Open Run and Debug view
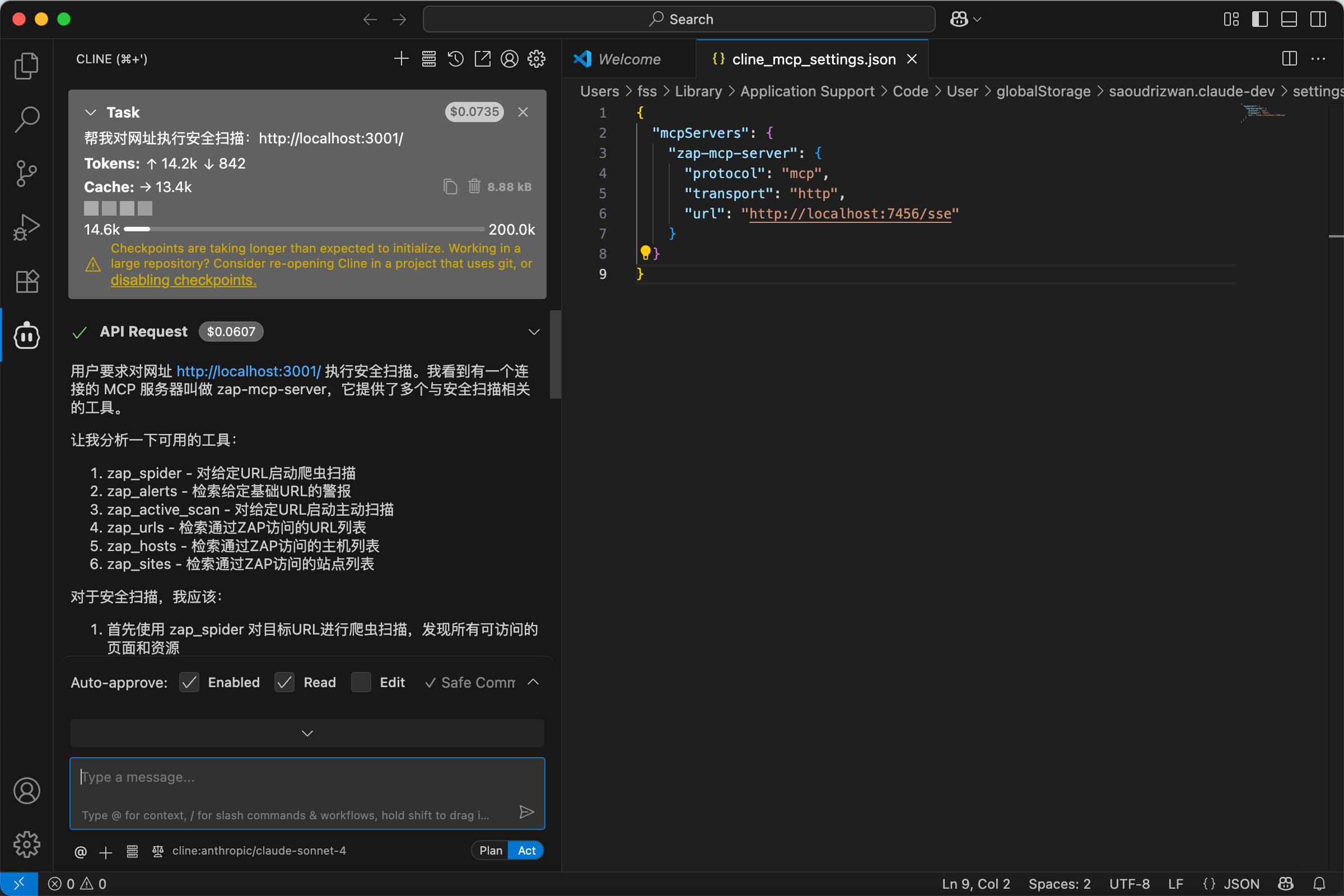This screenshot has width=1344, height=896. [26, 227]
